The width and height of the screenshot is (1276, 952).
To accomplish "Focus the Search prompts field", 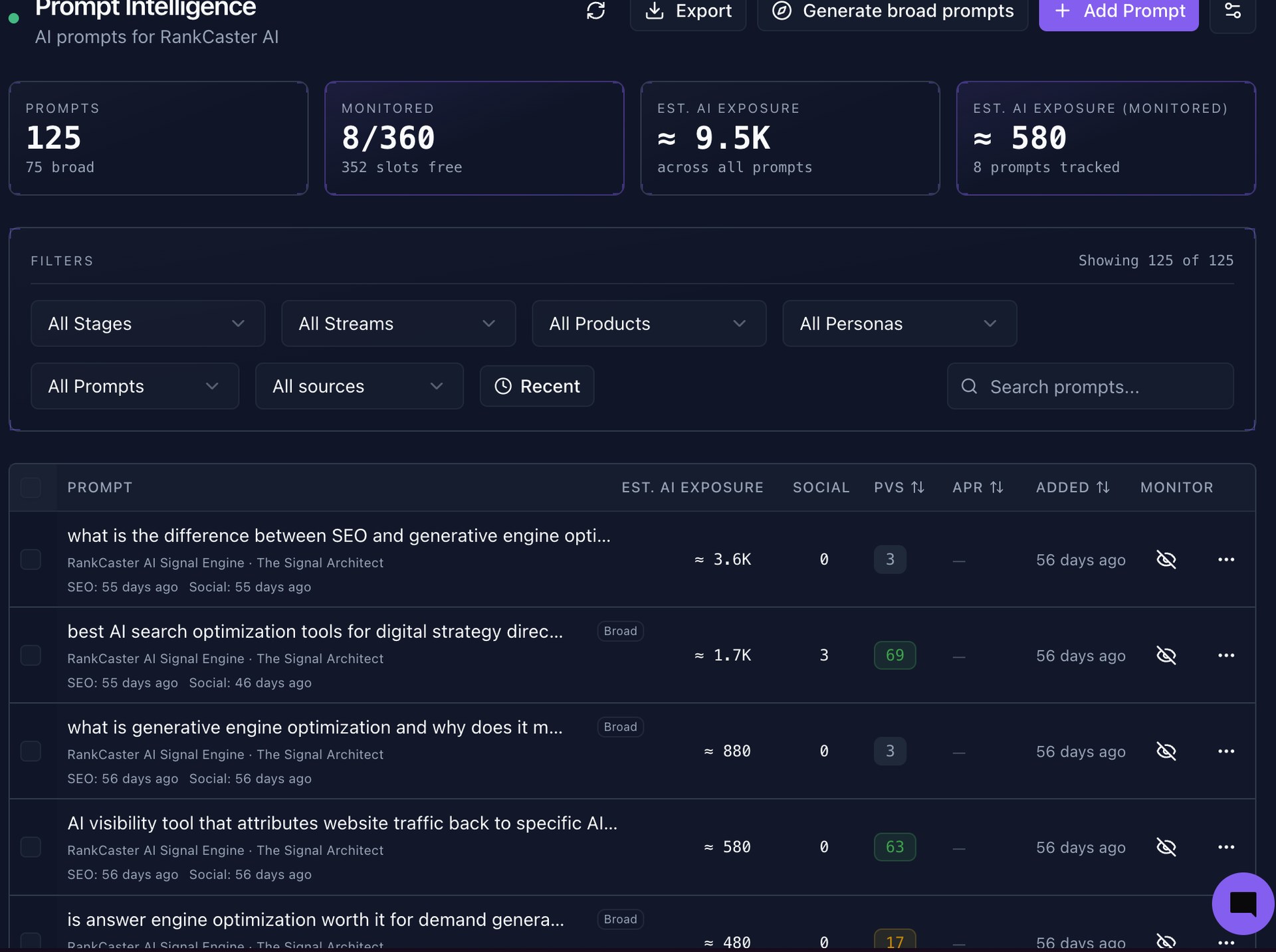I will (1090, 386).
